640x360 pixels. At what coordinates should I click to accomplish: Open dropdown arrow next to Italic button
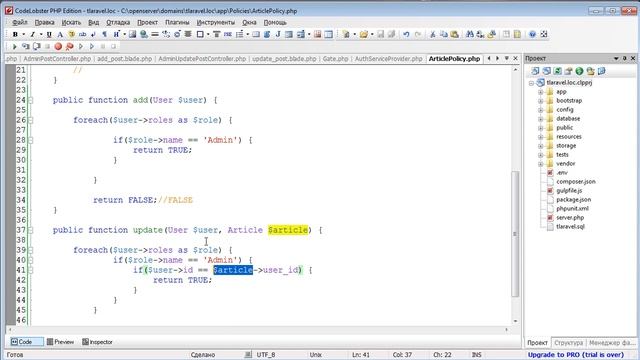coord(40,35)
